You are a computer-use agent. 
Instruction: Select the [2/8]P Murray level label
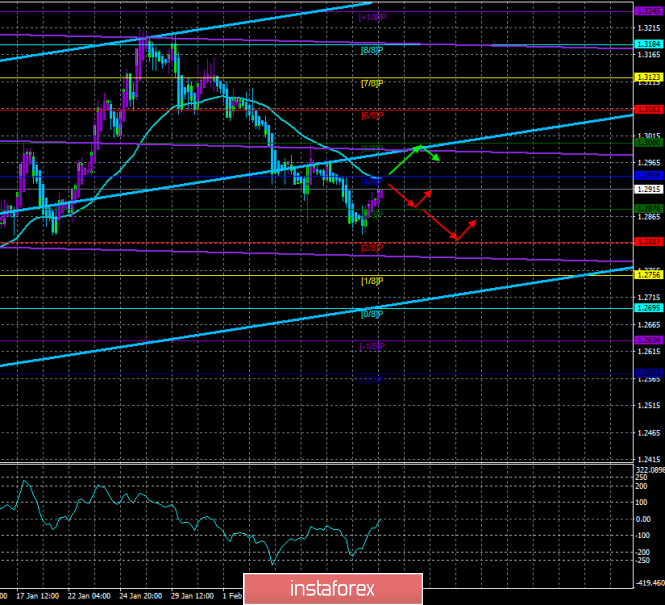[x=372, y=248]
